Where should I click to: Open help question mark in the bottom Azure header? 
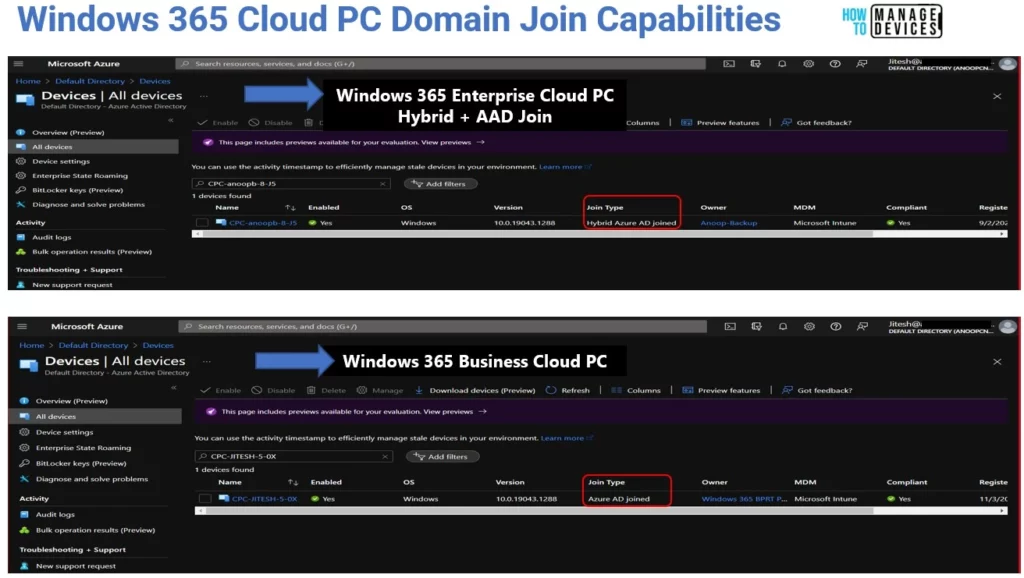[835, 327]
